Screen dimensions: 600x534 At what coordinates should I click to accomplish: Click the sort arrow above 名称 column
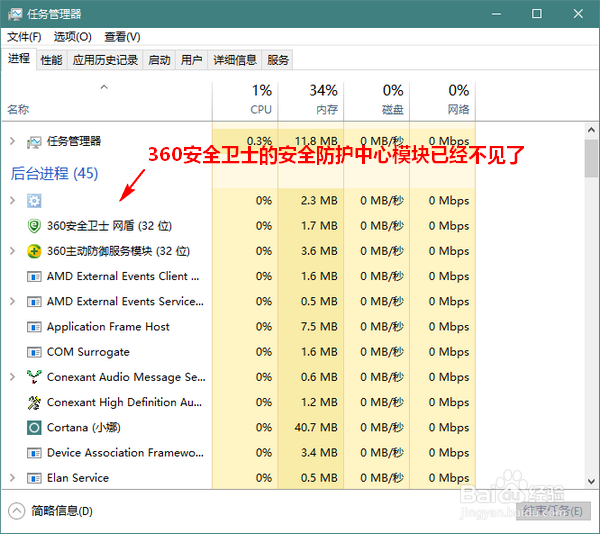(x=104, y=87)
